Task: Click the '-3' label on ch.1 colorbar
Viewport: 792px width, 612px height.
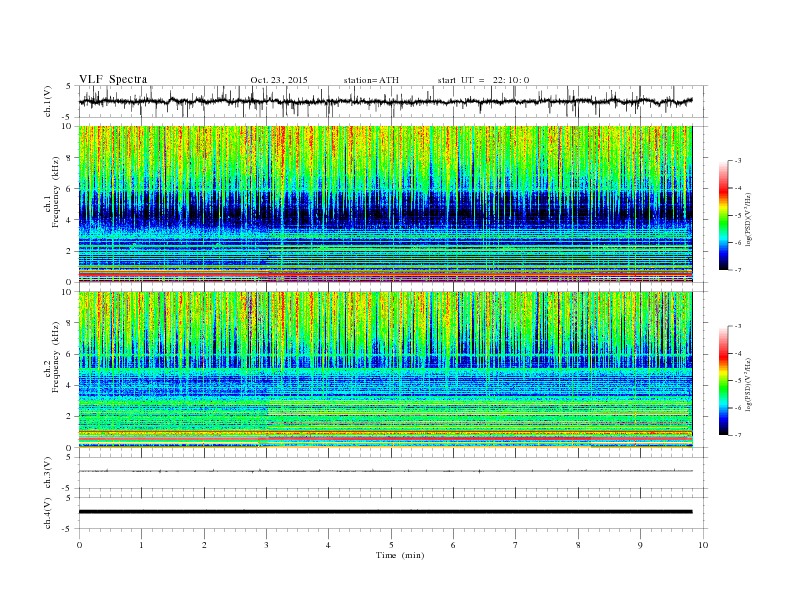Action: 737,161
